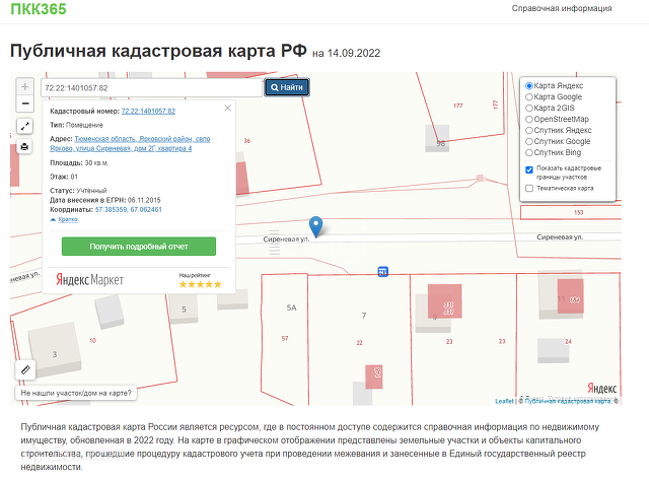
Task: Click the 'Площадь: 30 кв.м.' text
Action: point(79,163)
